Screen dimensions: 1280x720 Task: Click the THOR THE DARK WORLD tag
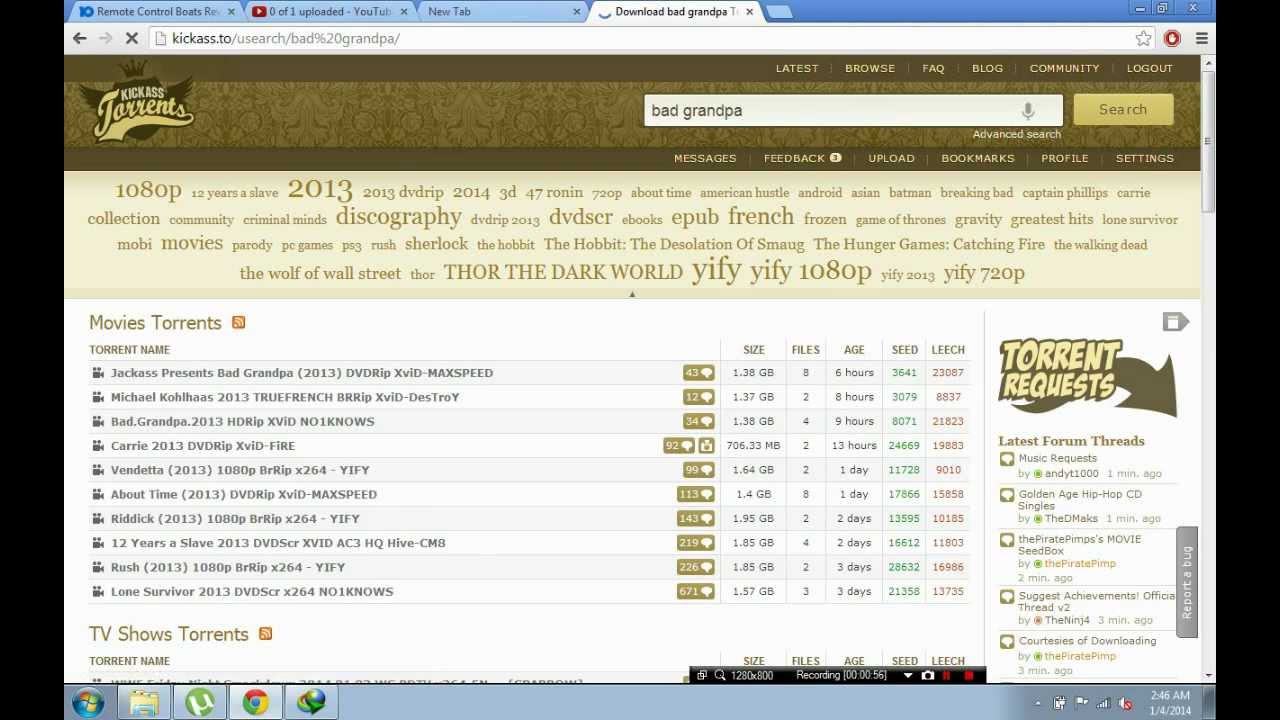coord(563,272)
